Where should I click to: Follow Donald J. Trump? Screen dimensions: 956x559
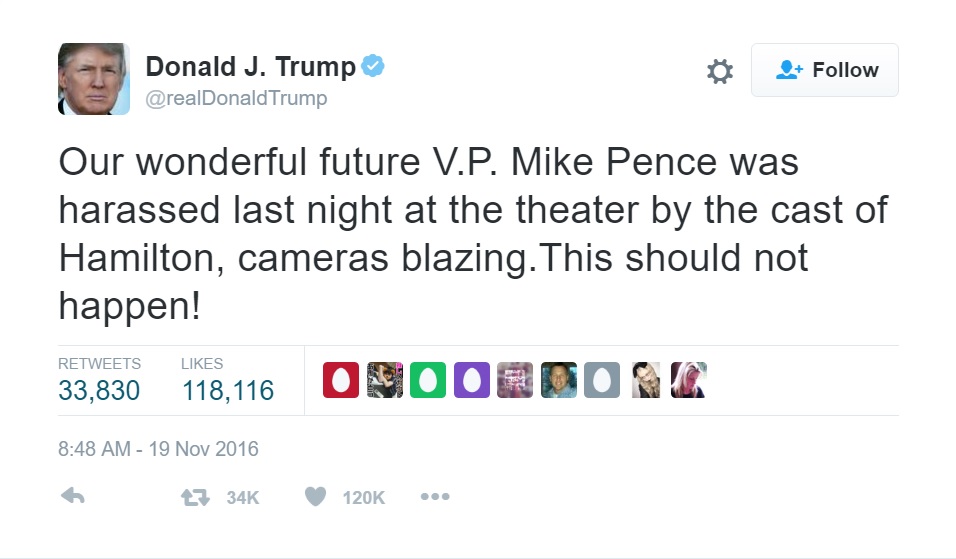click(x=825, y=70)
